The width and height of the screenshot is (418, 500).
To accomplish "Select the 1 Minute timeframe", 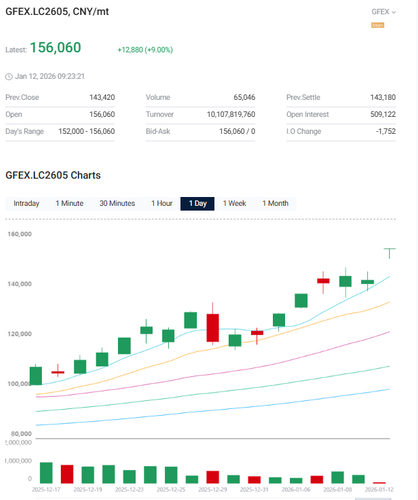I will [69, 203].
